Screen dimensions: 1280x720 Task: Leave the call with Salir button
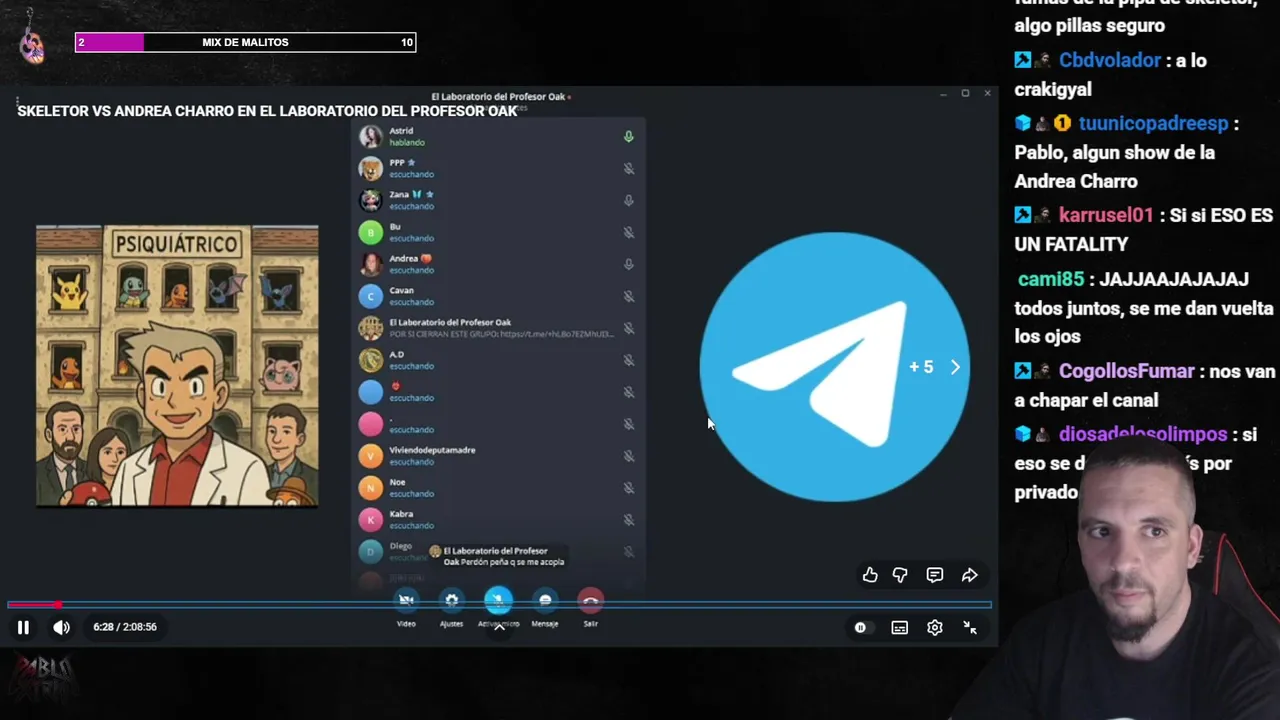pyautogui.click(x=591, y=600)
